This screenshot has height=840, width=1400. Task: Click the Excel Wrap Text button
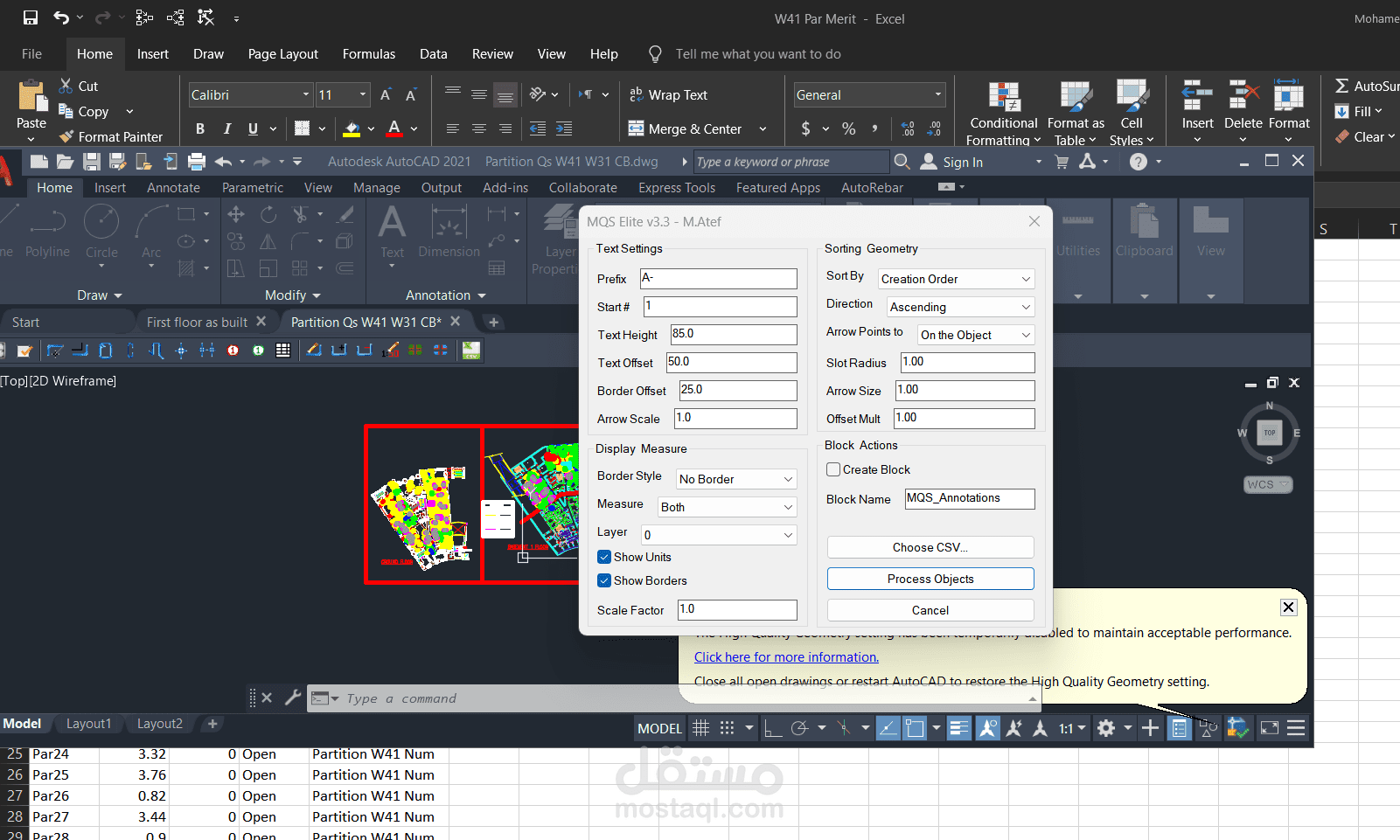coord(669,94)
